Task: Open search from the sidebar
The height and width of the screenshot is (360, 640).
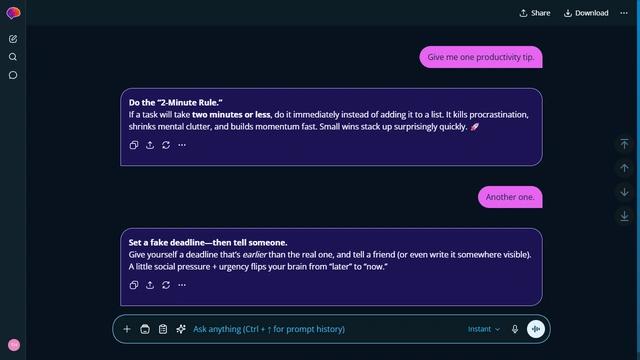Action: pyautogui.click(x=13, y=57)
